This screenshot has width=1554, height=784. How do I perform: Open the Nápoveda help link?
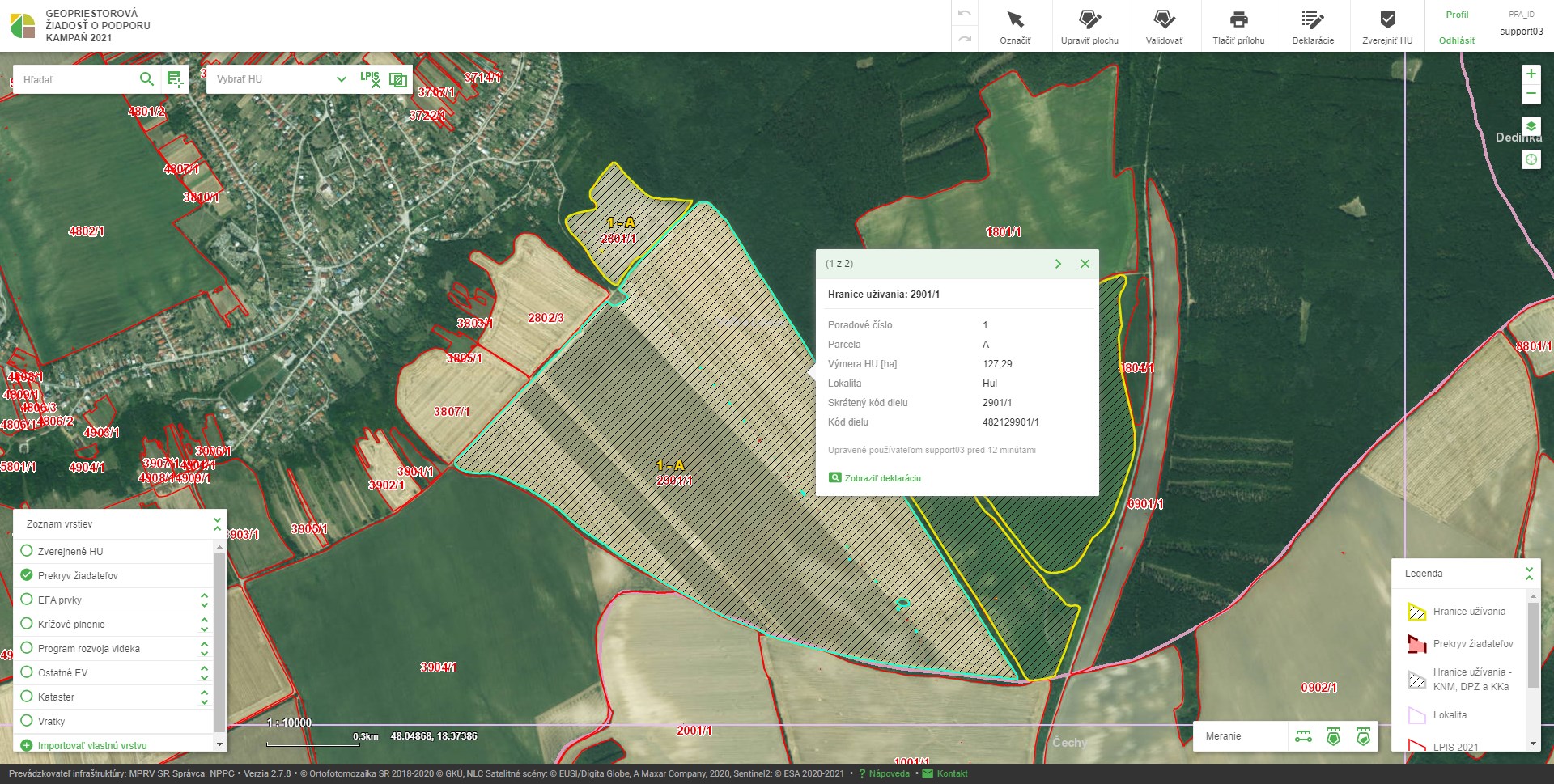tap(889, 773)
